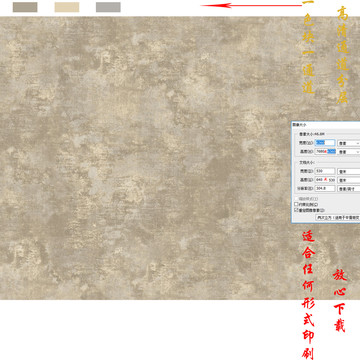The image size is (360, 360).
Task: Open the pixel height unit dropdown
Action: [x=349, y=151]
